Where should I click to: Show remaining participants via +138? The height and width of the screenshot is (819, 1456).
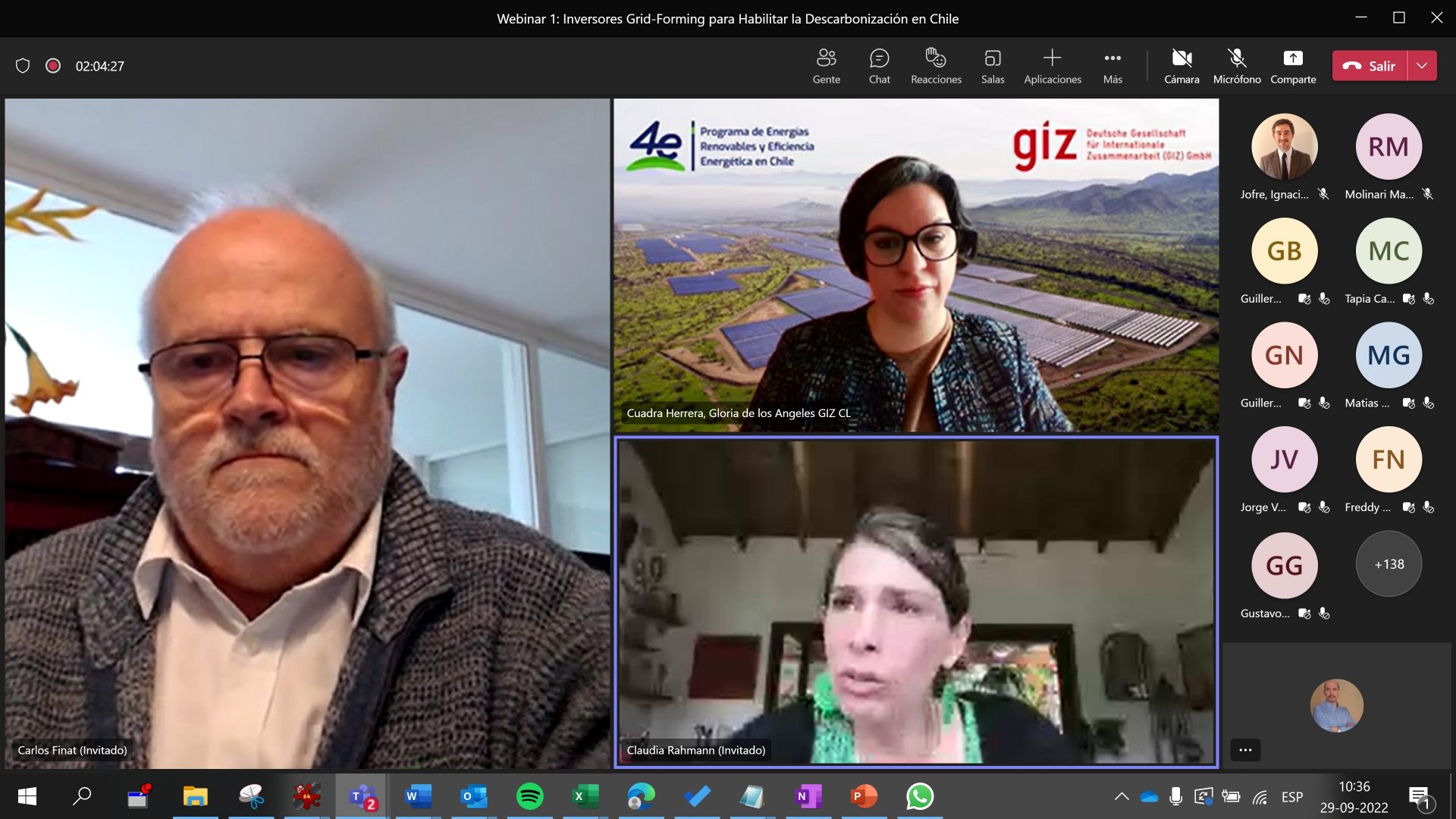point(1388,564)
